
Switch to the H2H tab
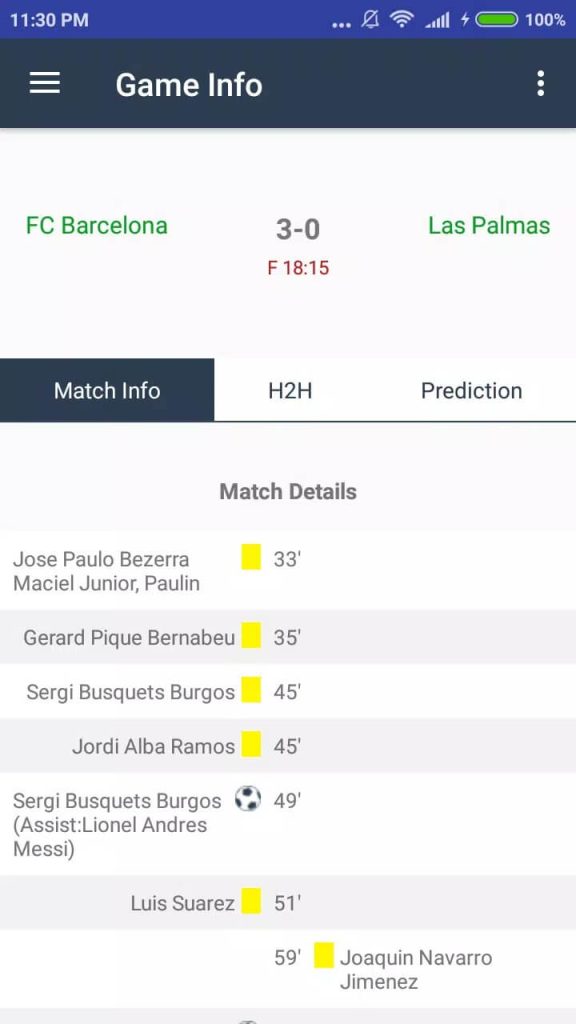(290, 391)
